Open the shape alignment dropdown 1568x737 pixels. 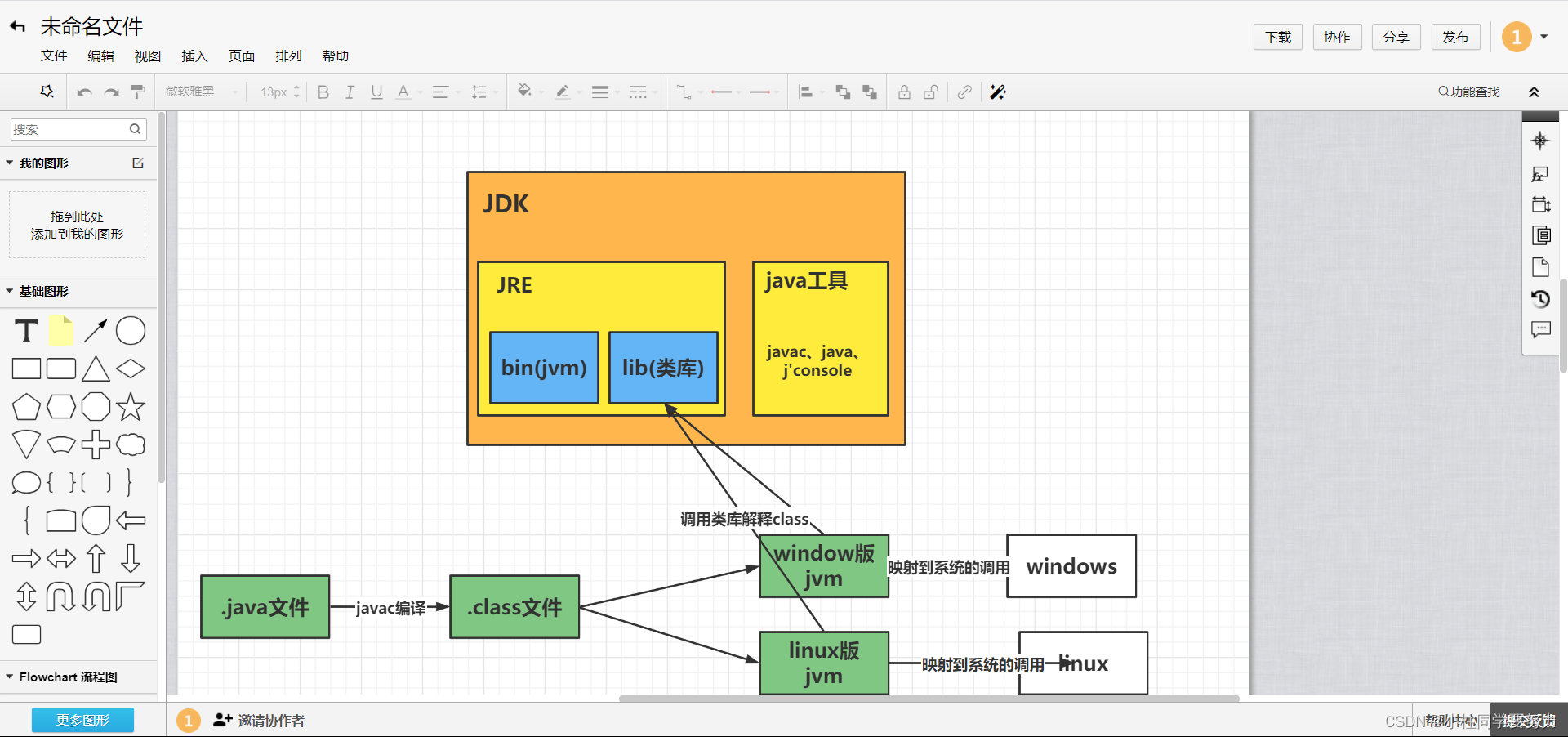pos(810,92)
